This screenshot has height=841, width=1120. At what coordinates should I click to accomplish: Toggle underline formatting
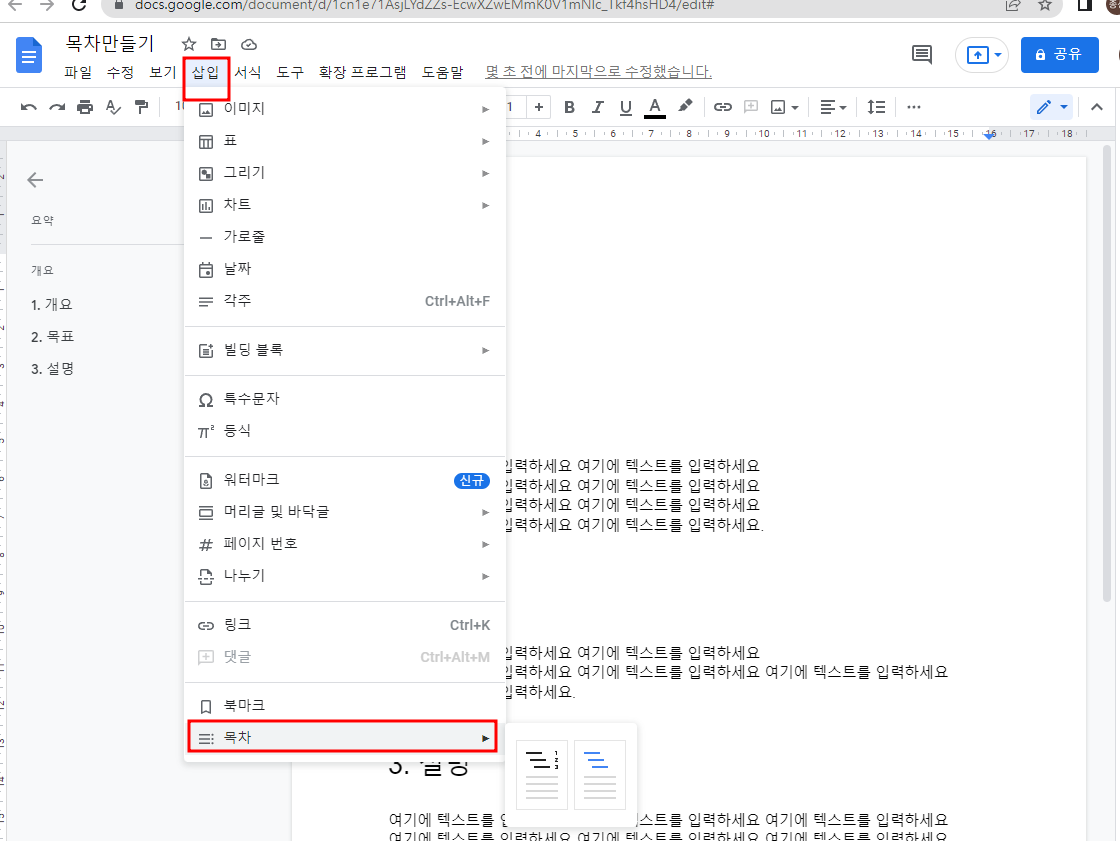pos(625,107)
